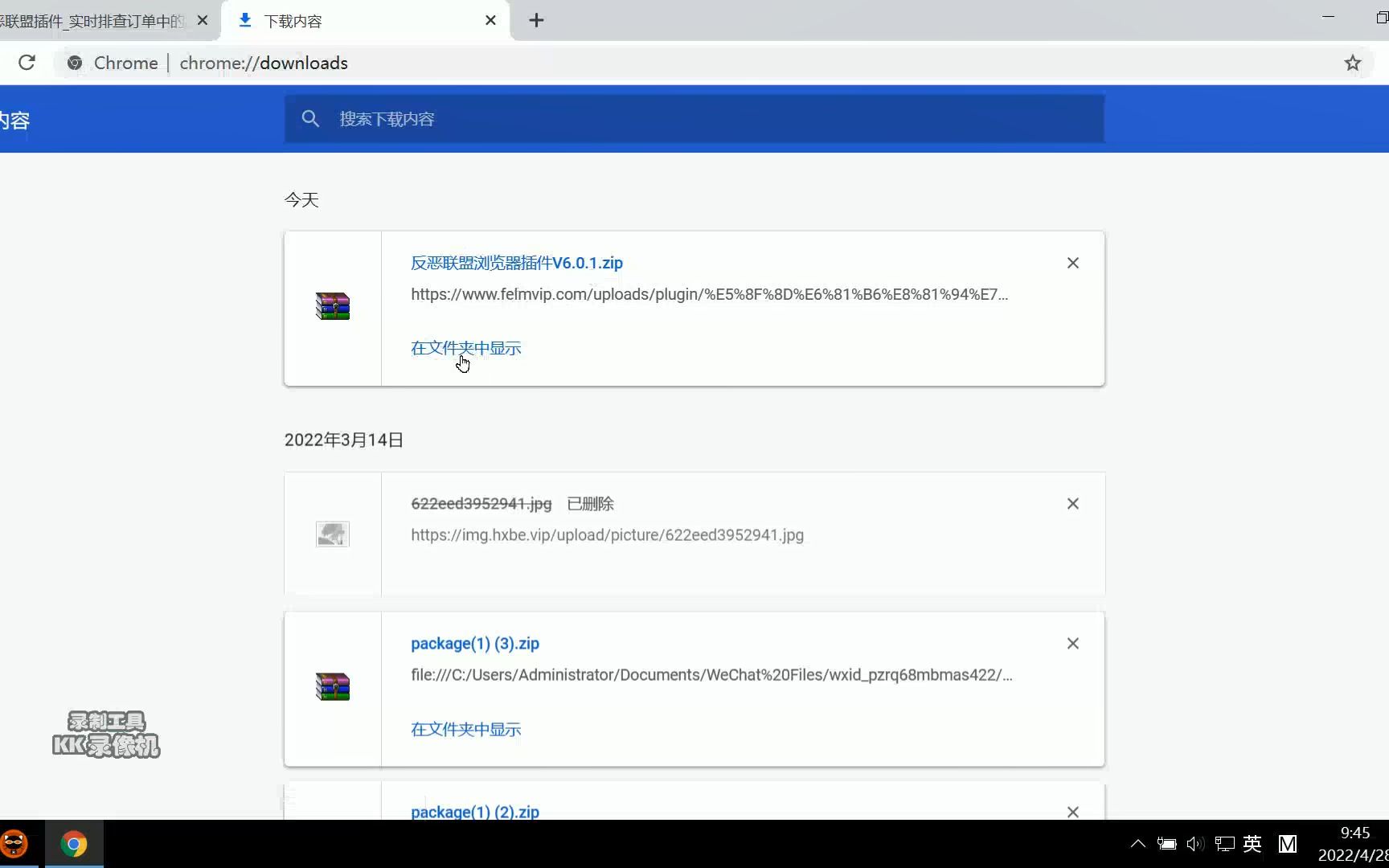Close the 下载内容 tab
The height and width of the screenshot is (868, 1389).
point(490,21)
